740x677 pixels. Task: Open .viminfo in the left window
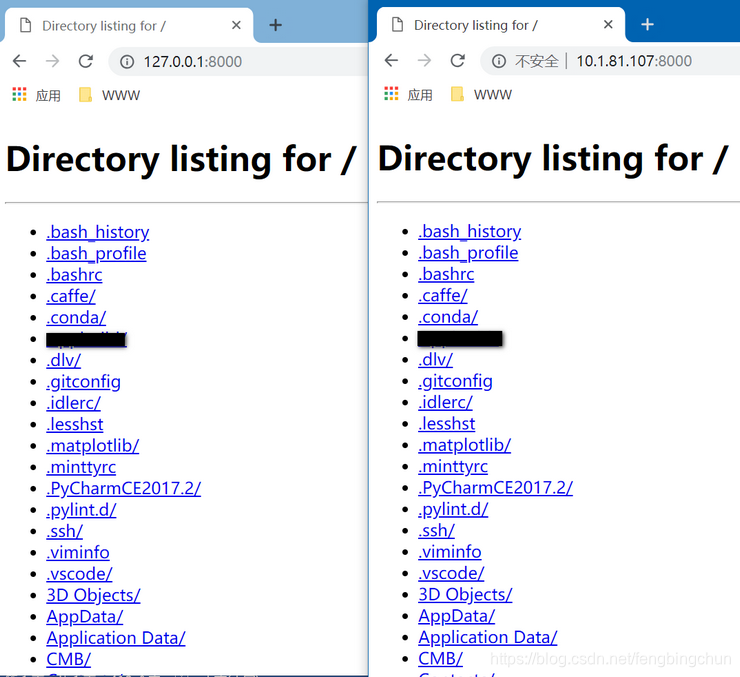coord(78,553)
